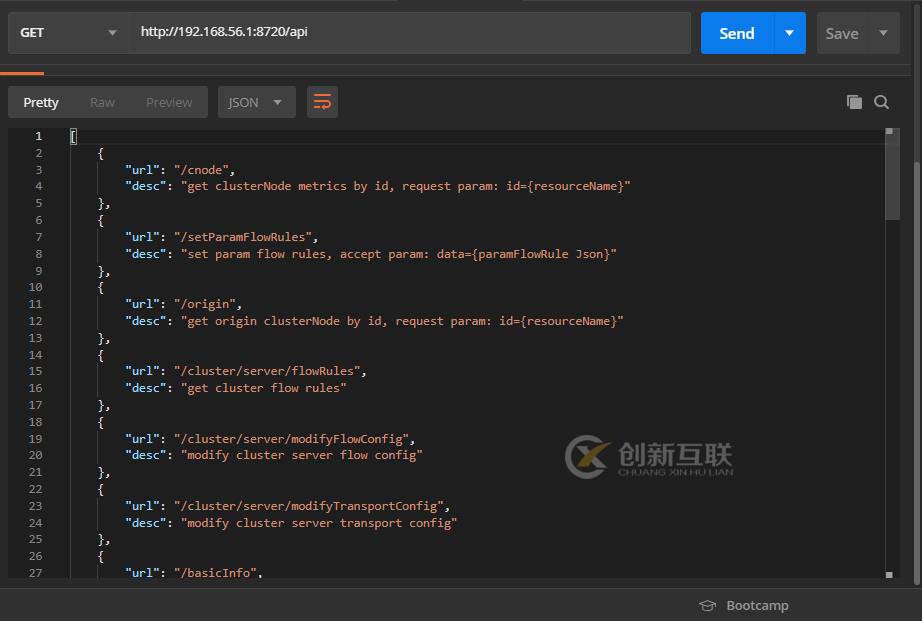Click the "set param flow rules" description
This screenshot has height=621, width=922.
pos(399,254)
